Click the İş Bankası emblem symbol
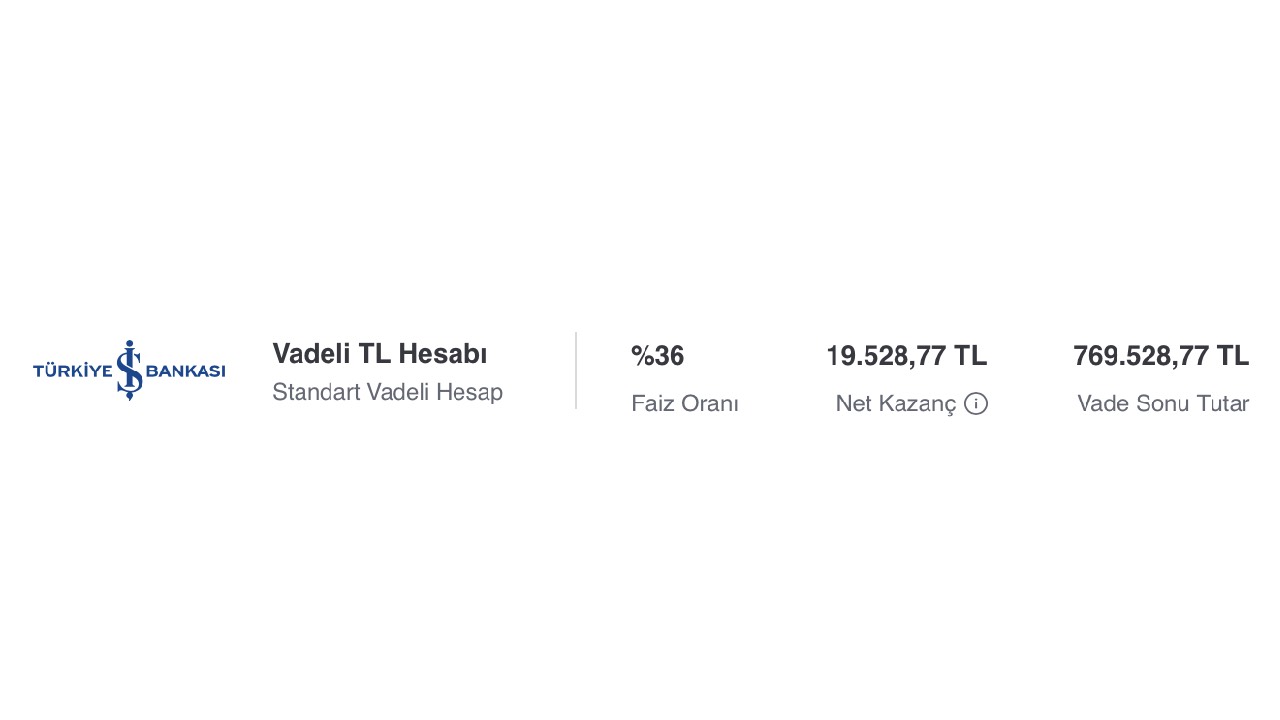1280x720 pixels. click(x=129, y=370)
